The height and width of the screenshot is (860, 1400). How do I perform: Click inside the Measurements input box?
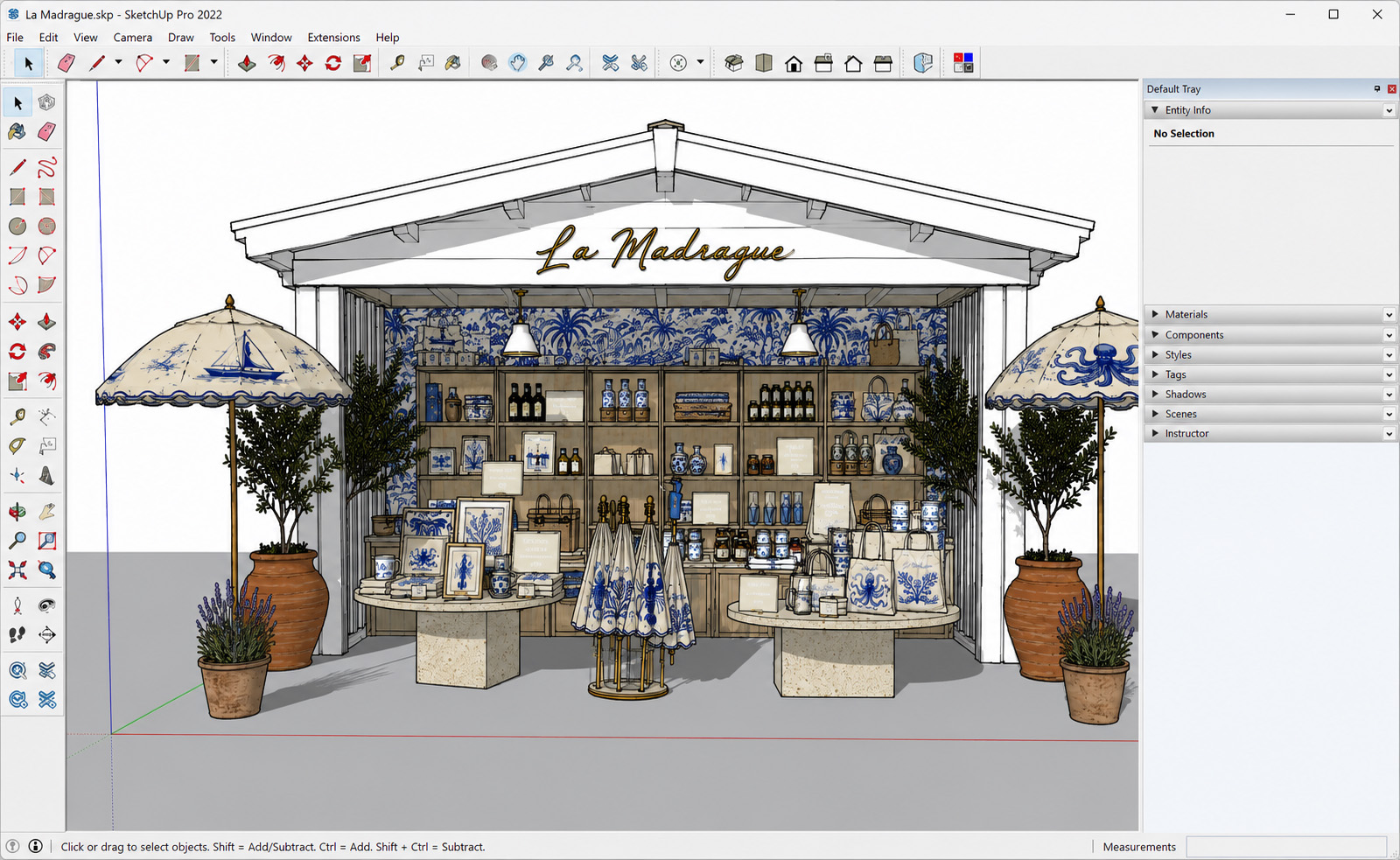point(1286,847)
